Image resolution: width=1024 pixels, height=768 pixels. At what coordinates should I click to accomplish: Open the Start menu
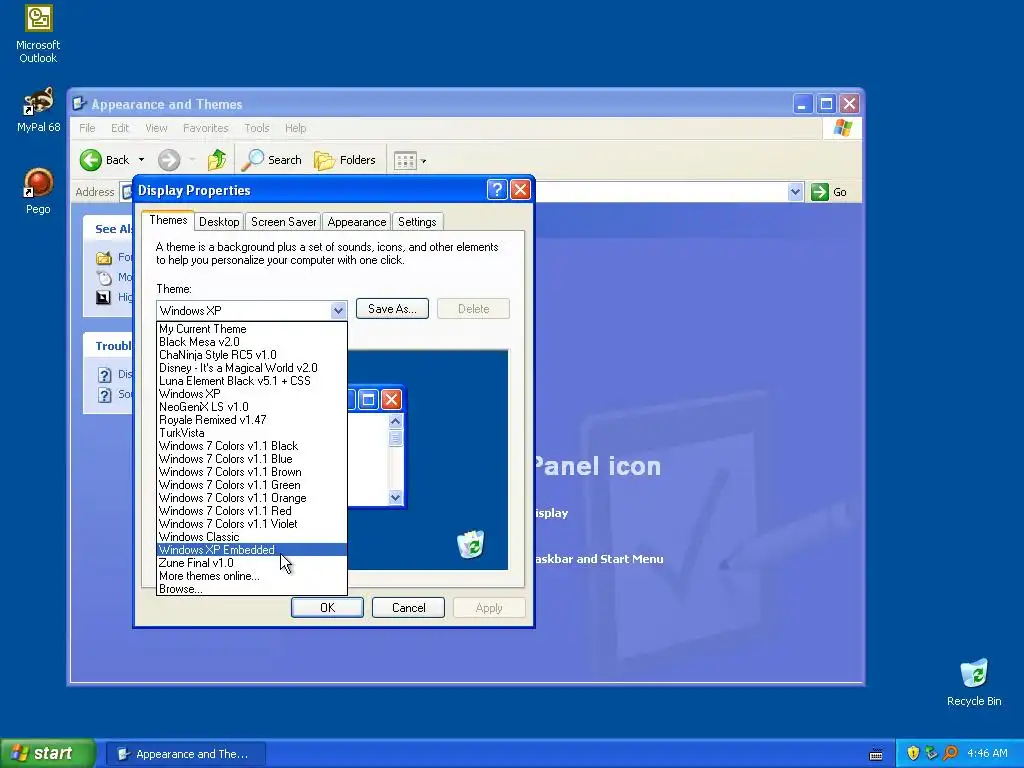pyautogui.click(x=48, y=753)
